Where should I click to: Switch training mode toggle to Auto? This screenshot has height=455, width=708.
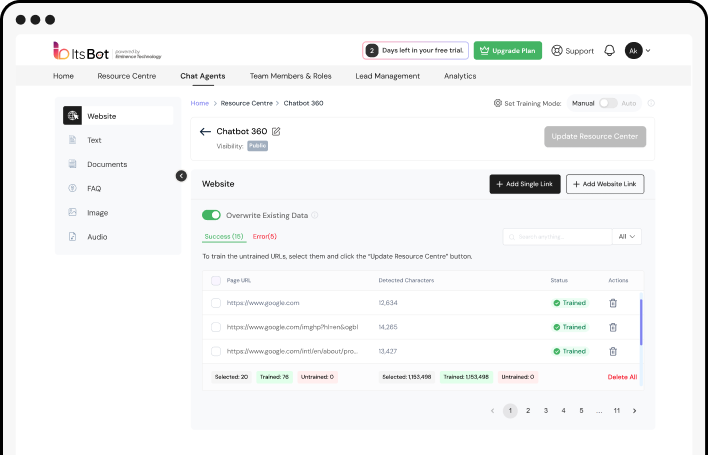point(608,103)
